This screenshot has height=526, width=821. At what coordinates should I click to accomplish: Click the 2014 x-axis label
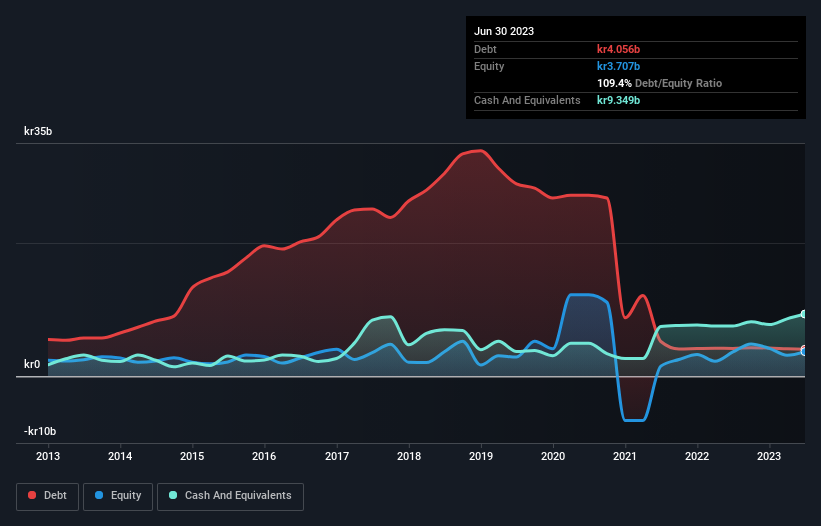click(x=120, y=456)
